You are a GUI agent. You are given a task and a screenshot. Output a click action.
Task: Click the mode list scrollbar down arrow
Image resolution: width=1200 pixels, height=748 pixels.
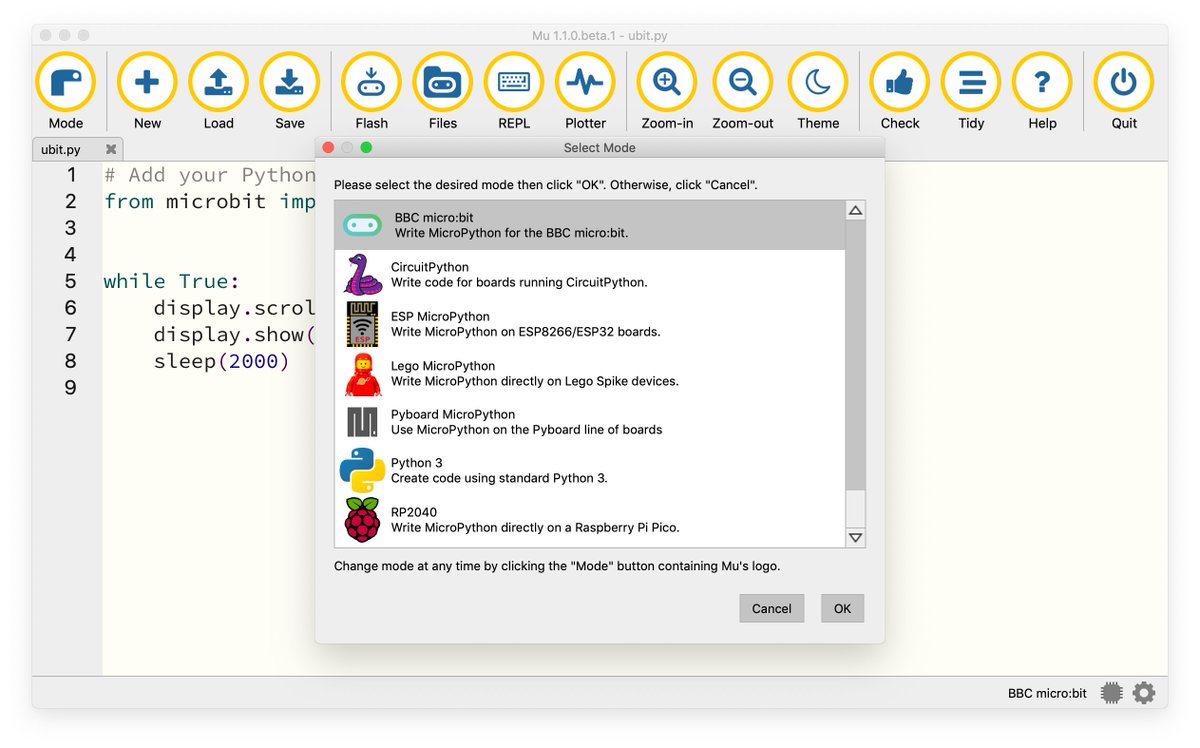point(855,537)
